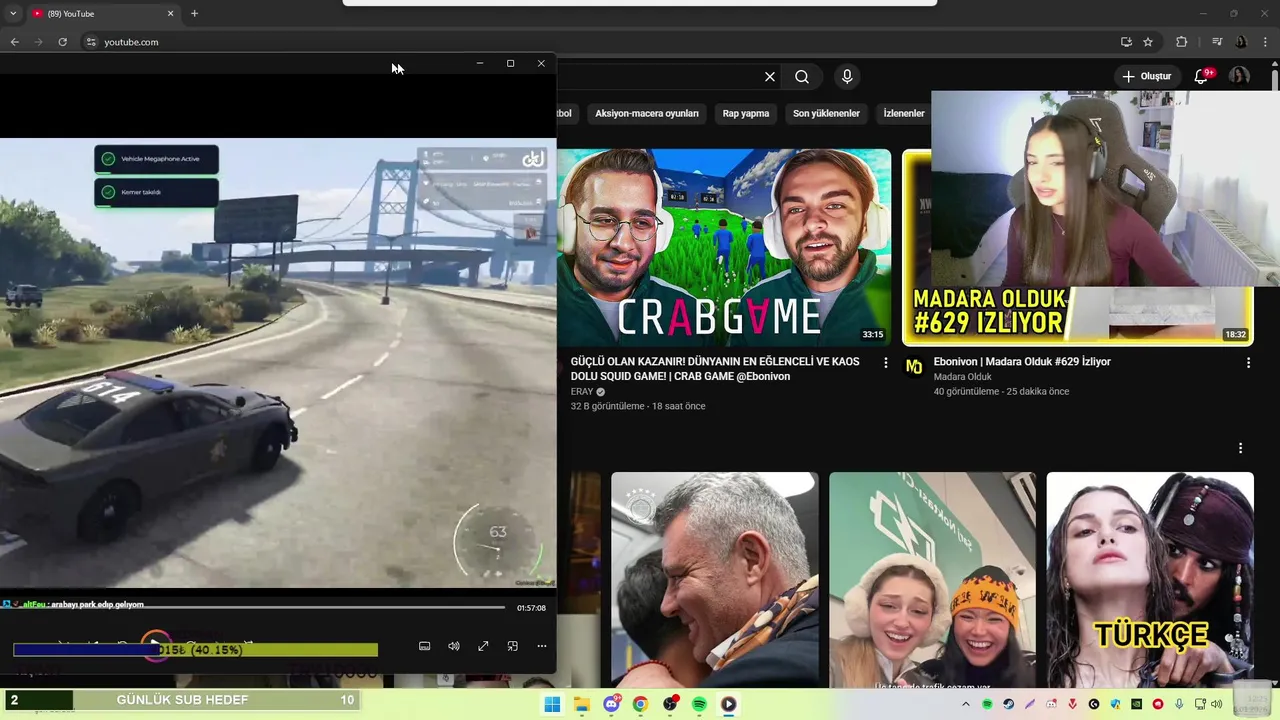Bookmark this page with the star icon

(1148, 42)
